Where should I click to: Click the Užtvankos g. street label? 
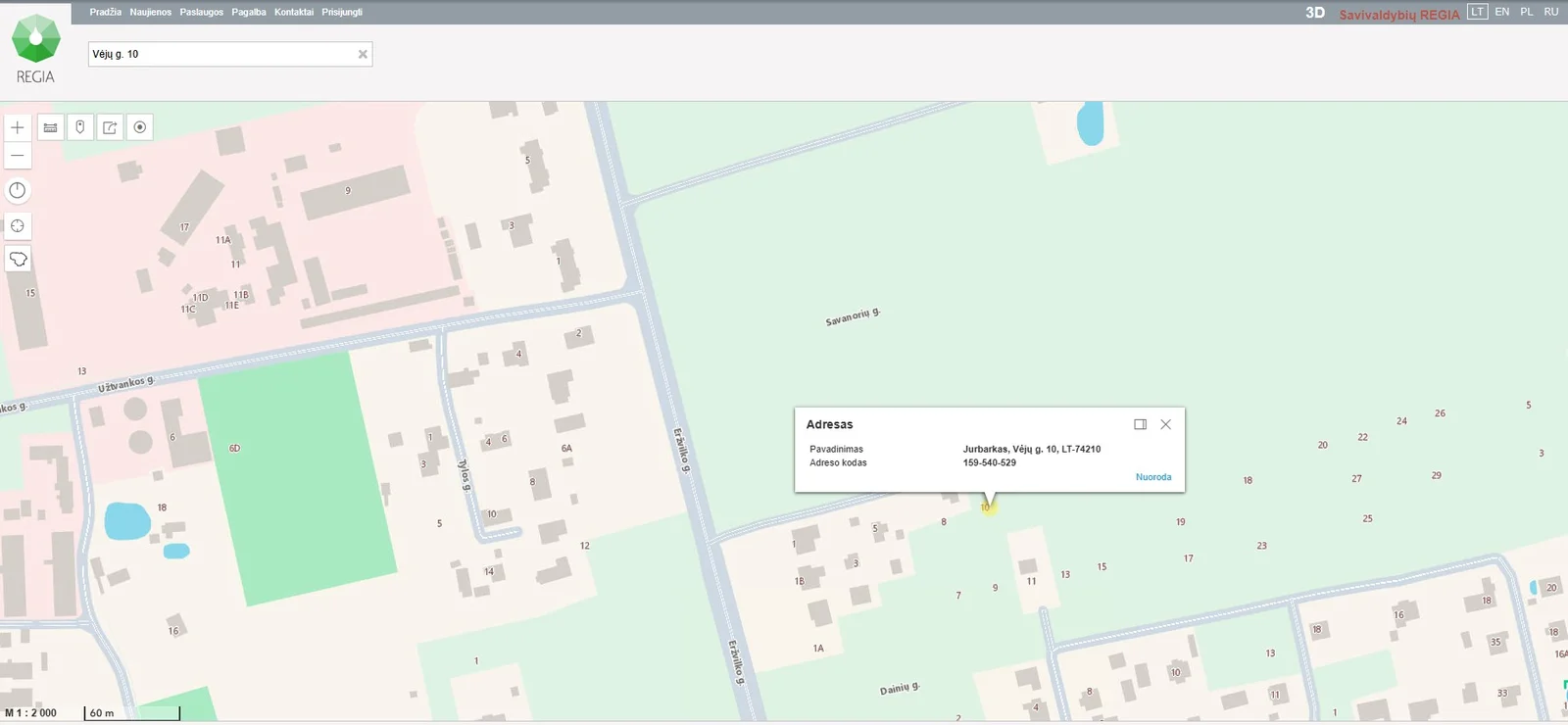click(125, 383)
